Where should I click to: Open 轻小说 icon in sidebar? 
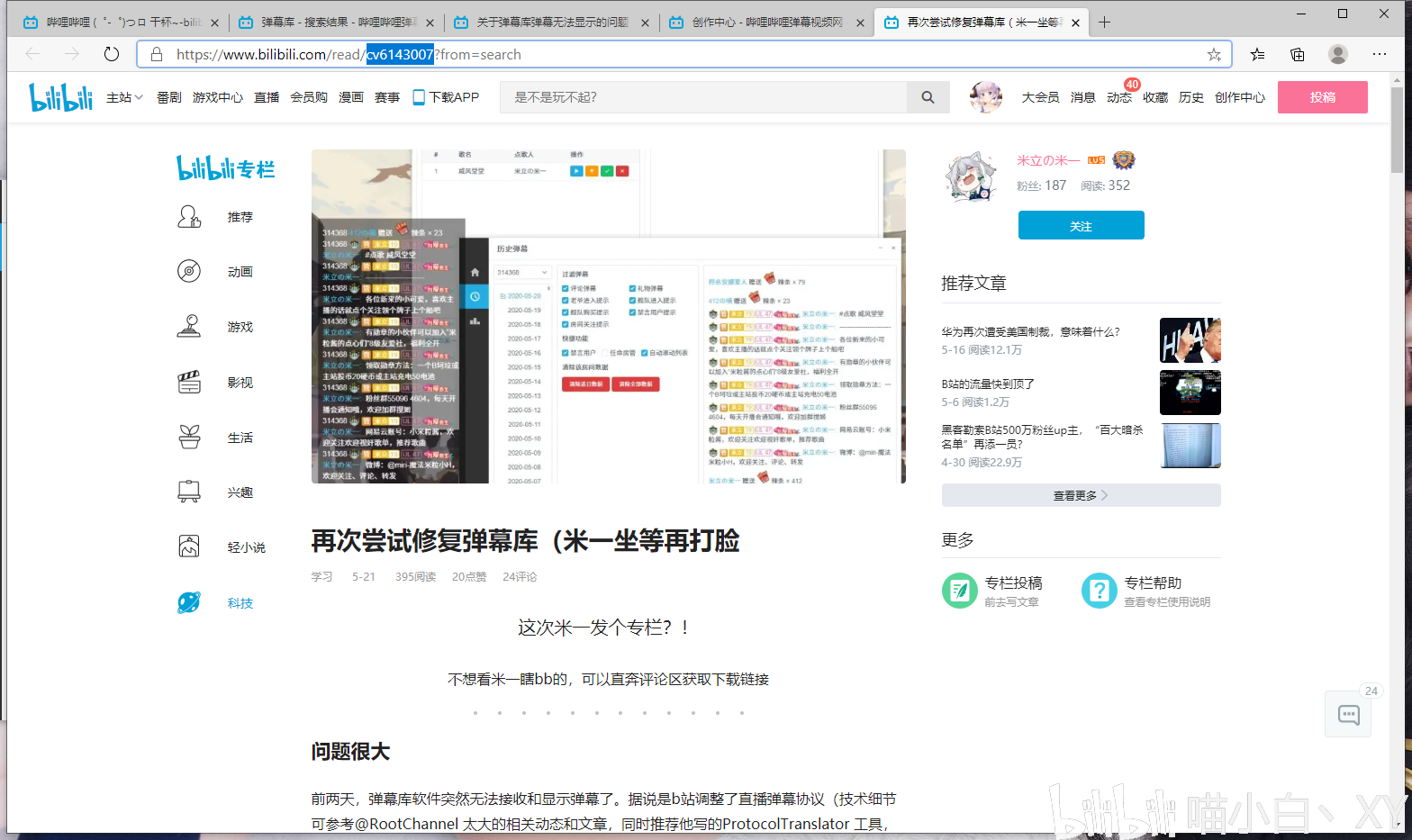pos(189,546)
